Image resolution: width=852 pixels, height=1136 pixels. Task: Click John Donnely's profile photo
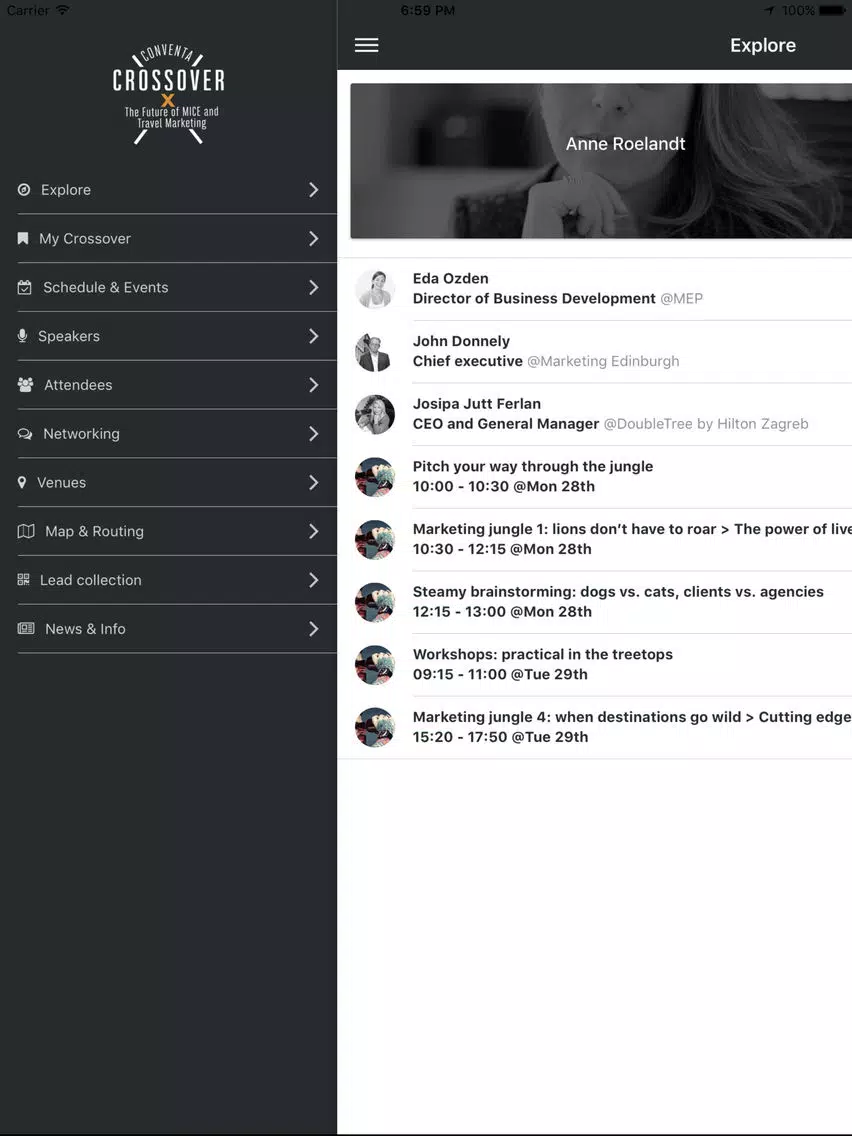tap(375, 352)
